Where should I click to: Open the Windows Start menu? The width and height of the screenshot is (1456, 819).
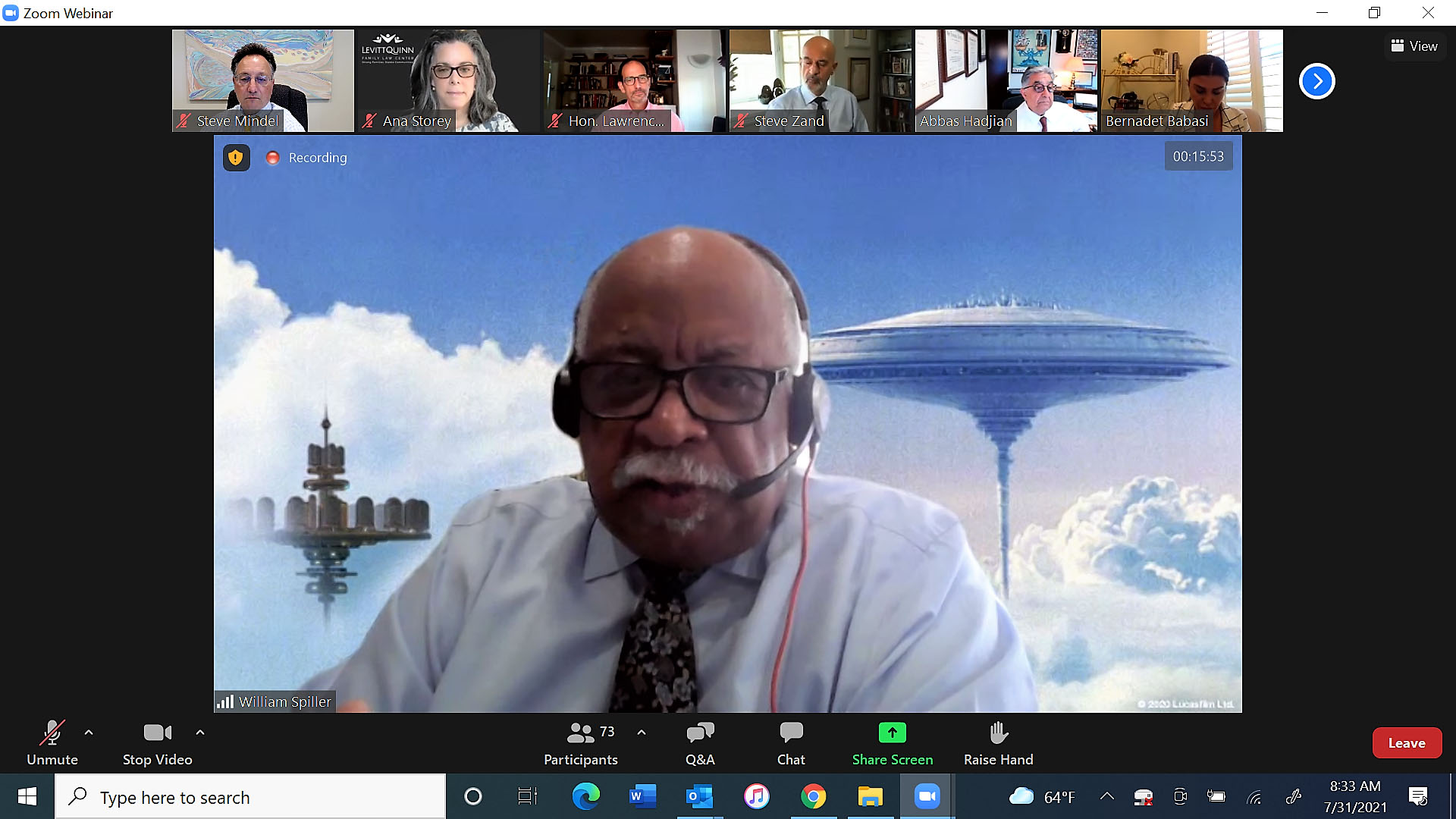tap(27, 796)
